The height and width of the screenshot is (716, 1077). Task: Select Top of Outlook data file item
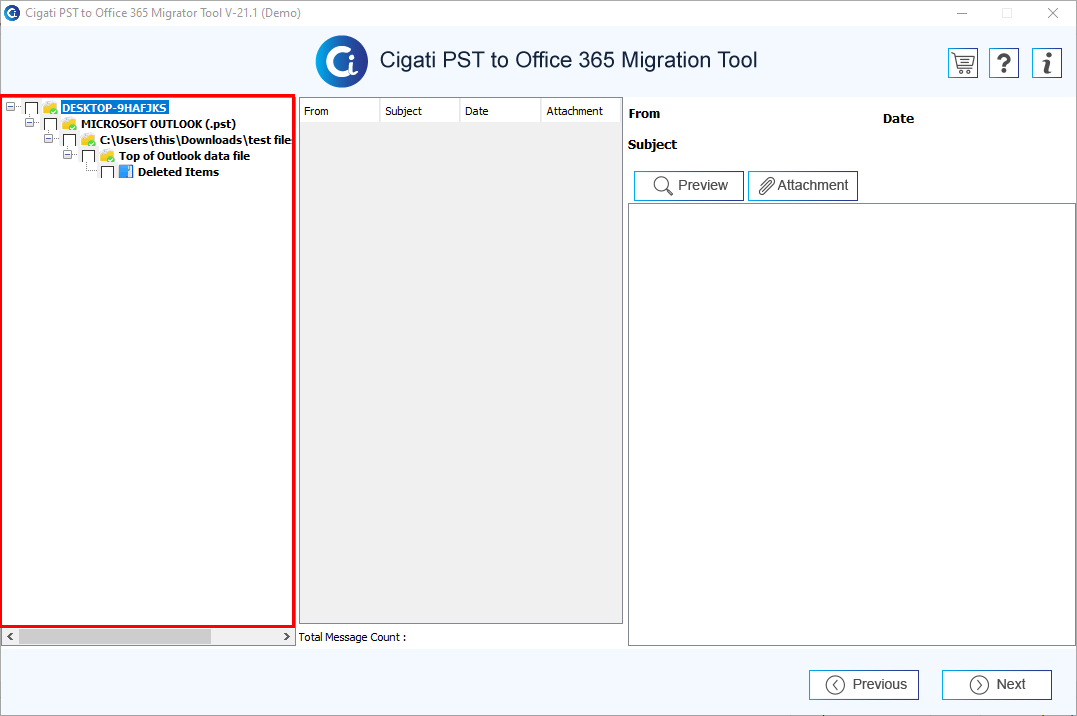pyautogui.click(x=184, y=156)
